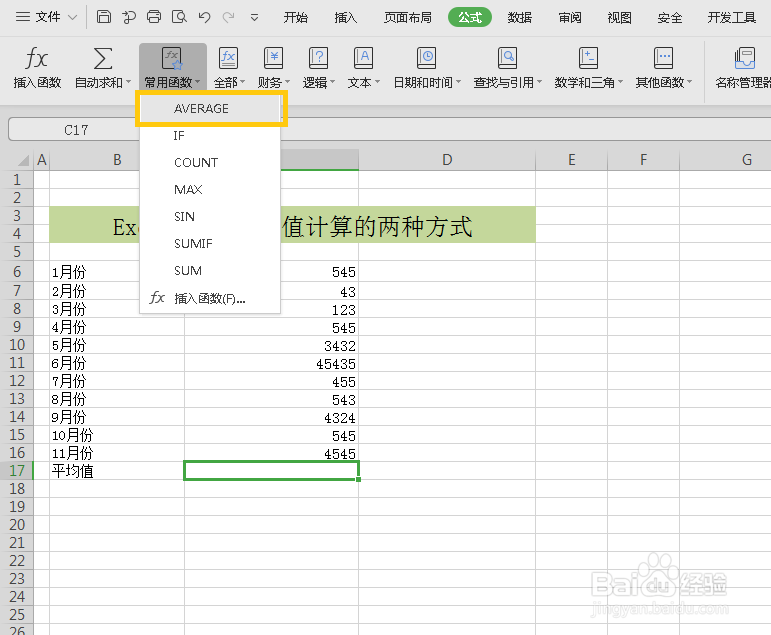
Task: Switch to the 安全 Security tab
Action: (x=670, y=18)
